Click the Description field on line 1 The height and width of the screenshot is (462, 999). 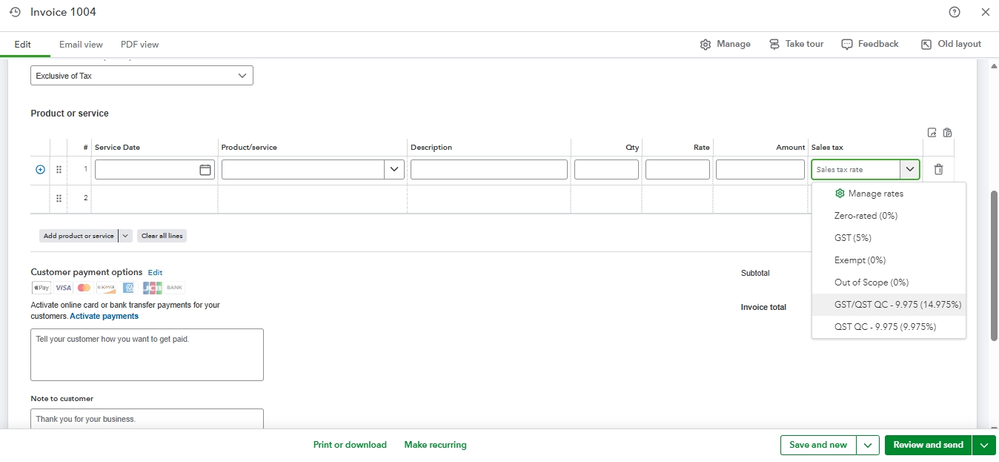click(x=489, y=170)
